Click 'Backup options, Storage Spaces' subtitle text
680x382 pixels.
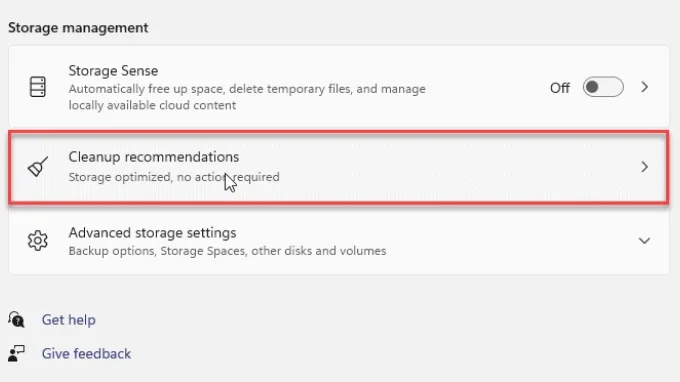(x=227, y=251)
